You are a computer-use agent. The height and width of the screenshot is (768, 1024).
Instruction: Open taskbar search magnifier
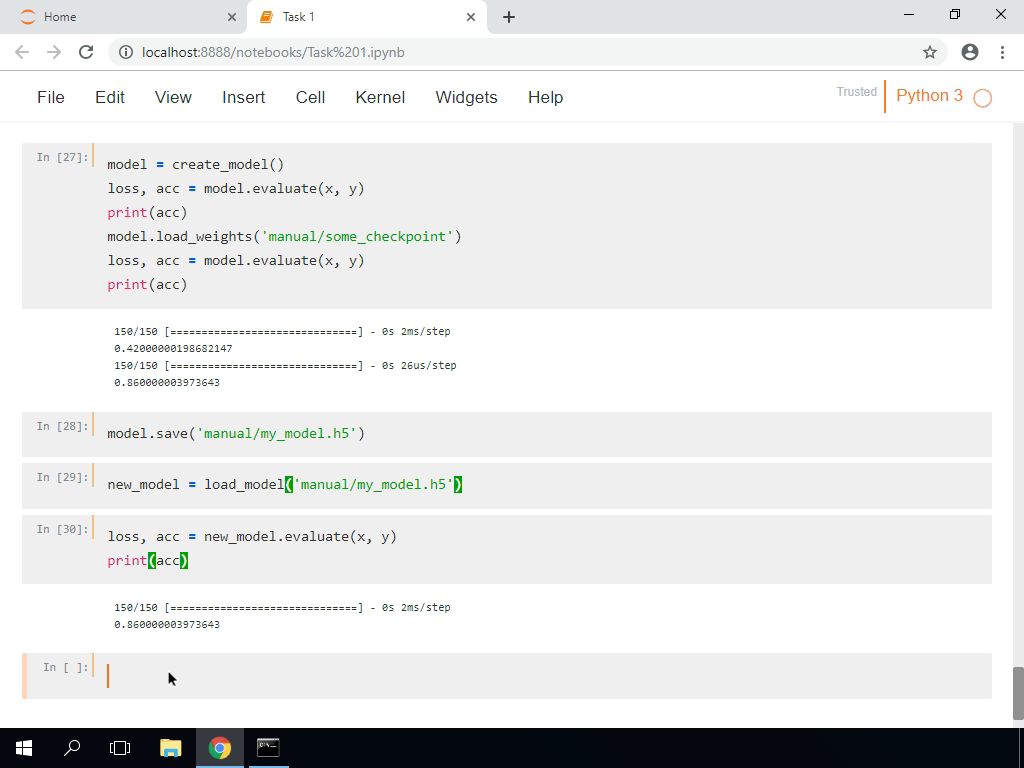point(72,748)
